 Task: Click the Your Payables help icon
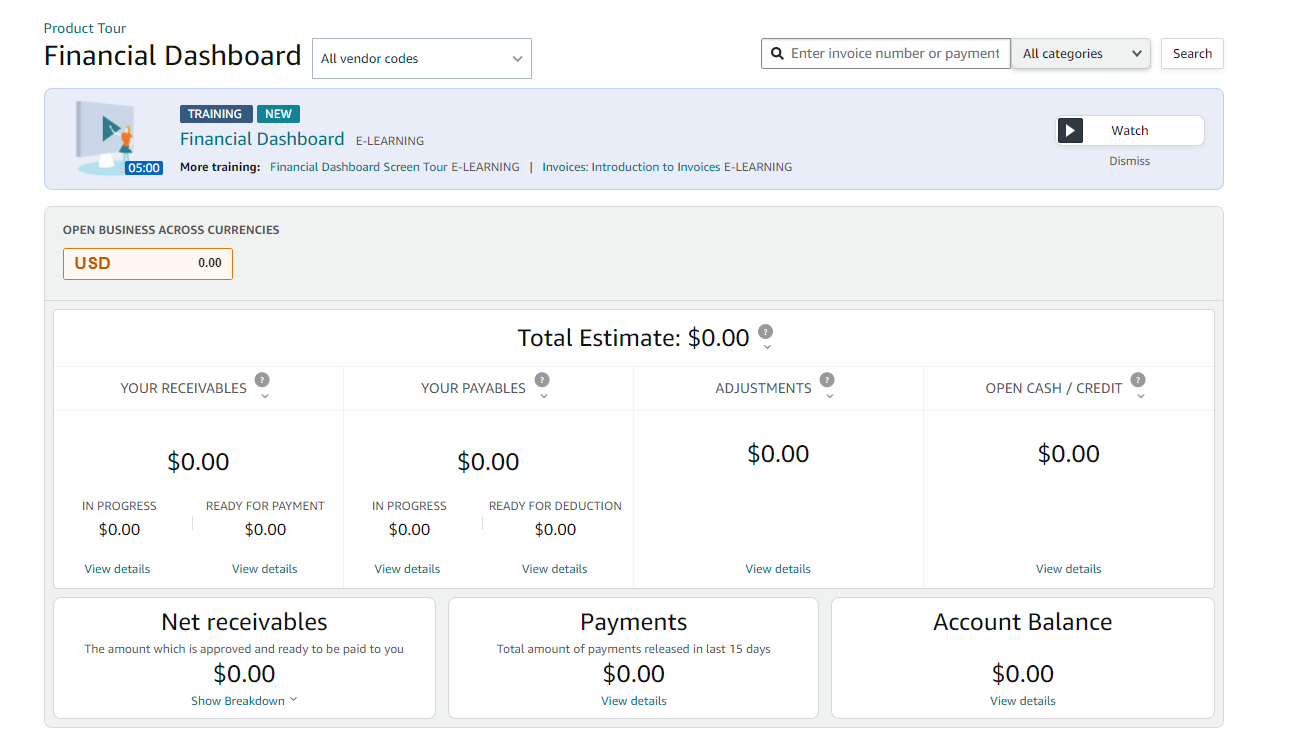(x=542, y=380)
